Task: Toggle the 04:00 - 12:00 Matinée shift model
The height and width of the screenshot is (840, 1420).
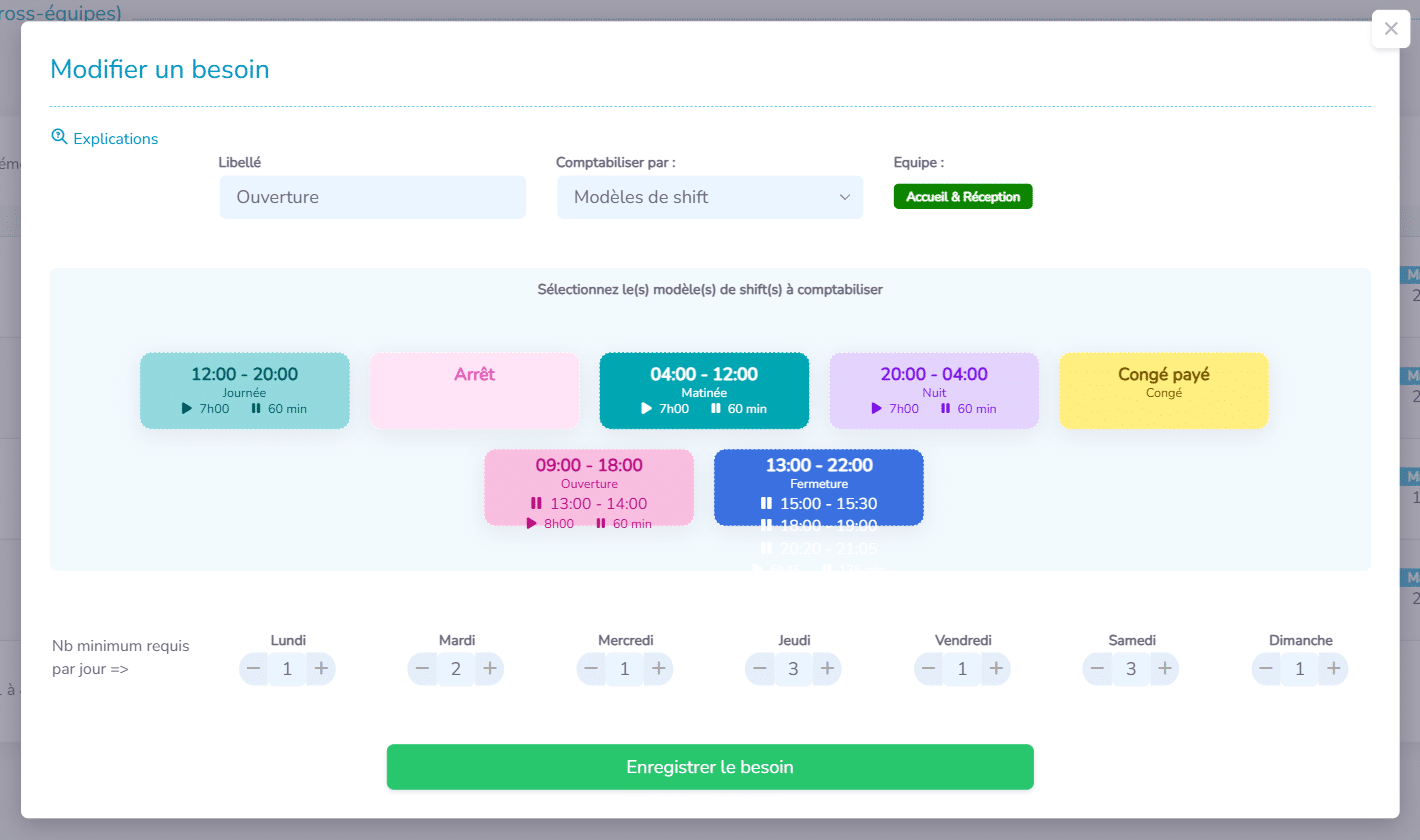Action: pyautogui.click(x=704, y=391)
